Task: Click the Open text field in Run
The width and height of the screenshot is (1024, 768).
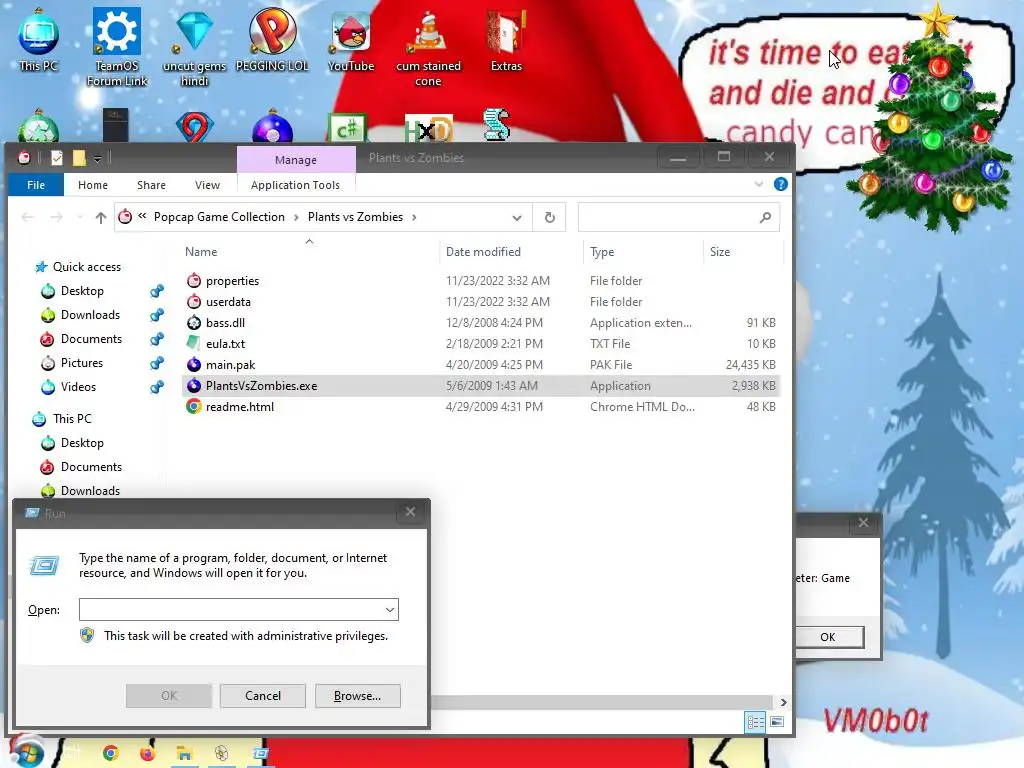Action: click(232, 610)
